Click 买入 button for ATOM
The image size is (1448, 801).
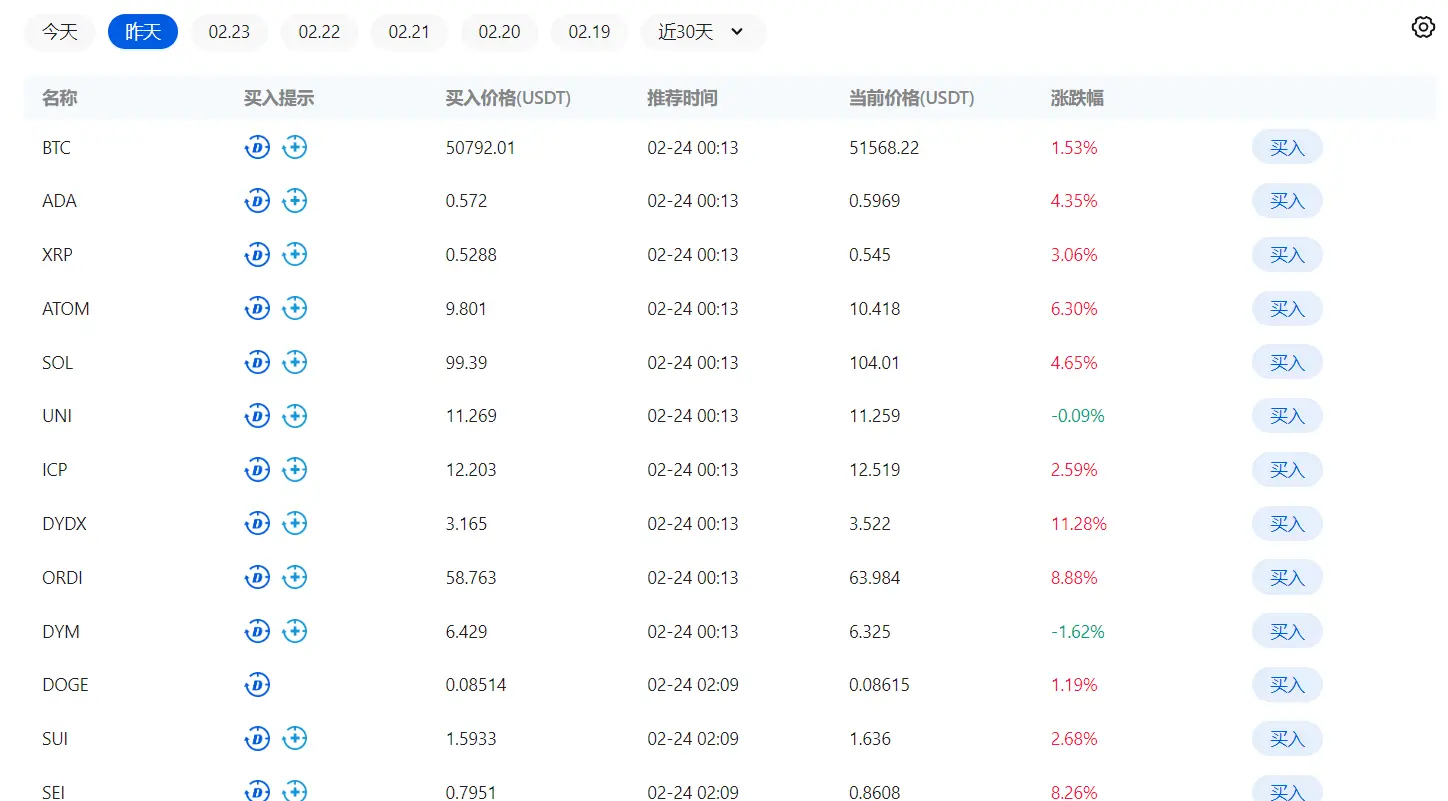pyautogui.click(x=1287, y=308)
